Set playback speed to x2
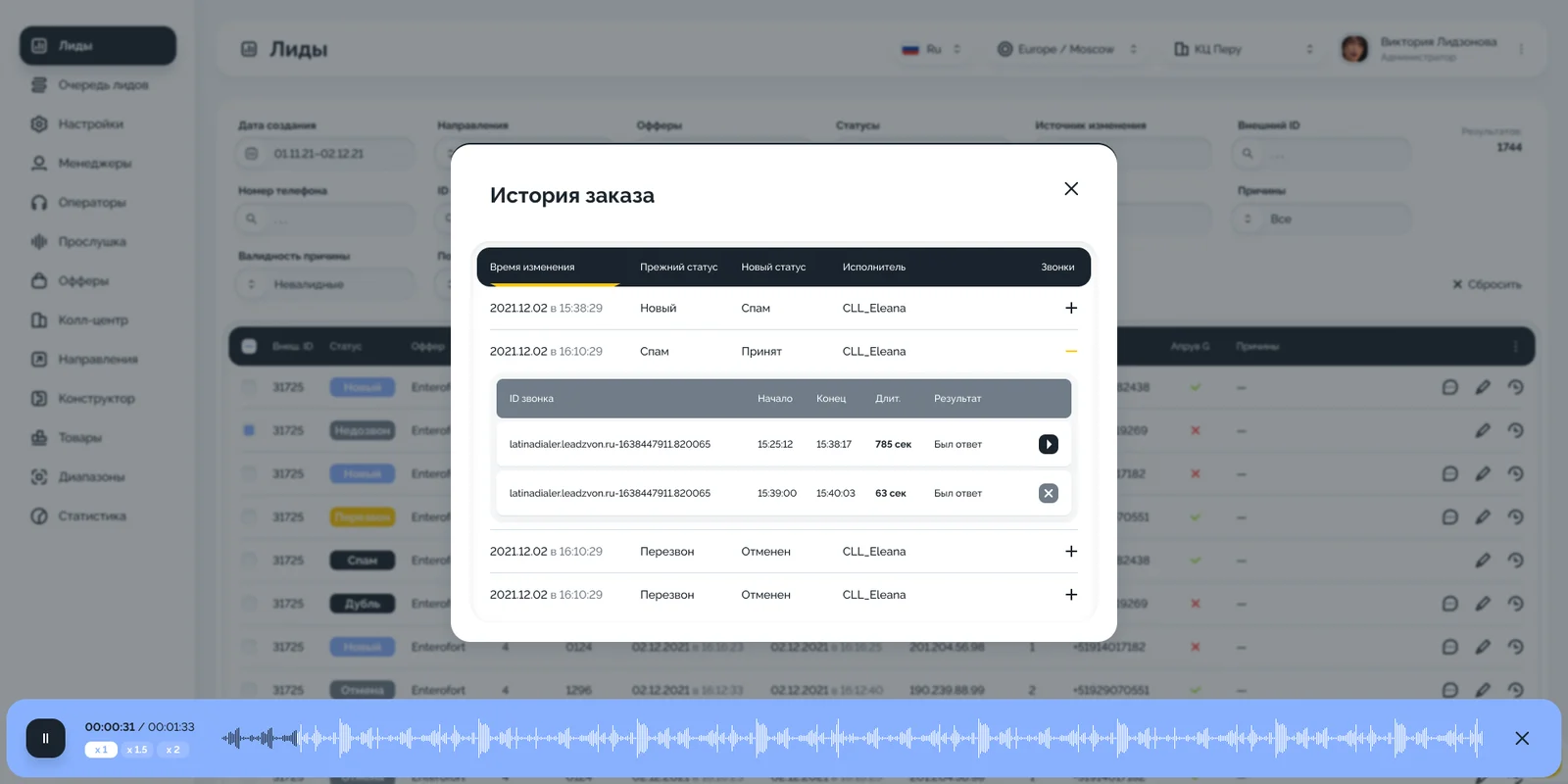Viewport: 1568px width, 784px height. point(172,750)
